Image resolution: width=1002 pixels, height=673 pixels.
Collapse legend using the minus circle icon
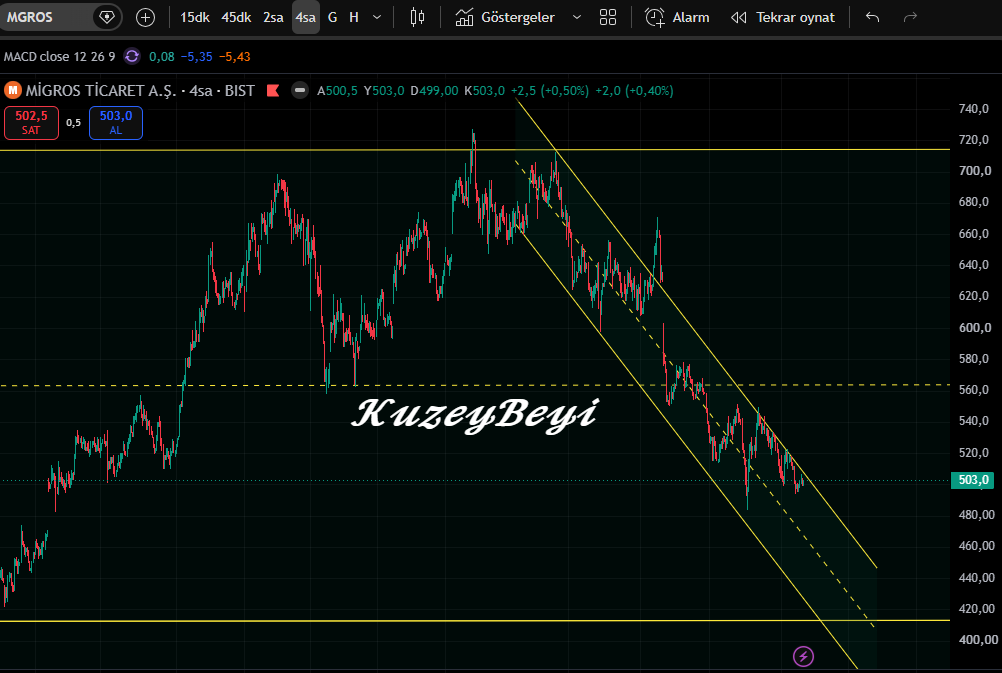click(x=300, y=90)
